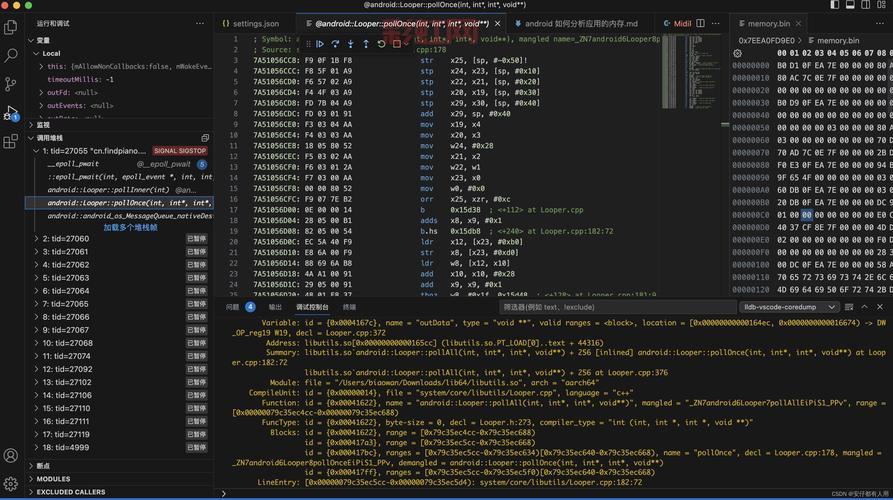Open the Manage gear in activity bar
Viewport: 893px width, 500px height.
point(10,484)
